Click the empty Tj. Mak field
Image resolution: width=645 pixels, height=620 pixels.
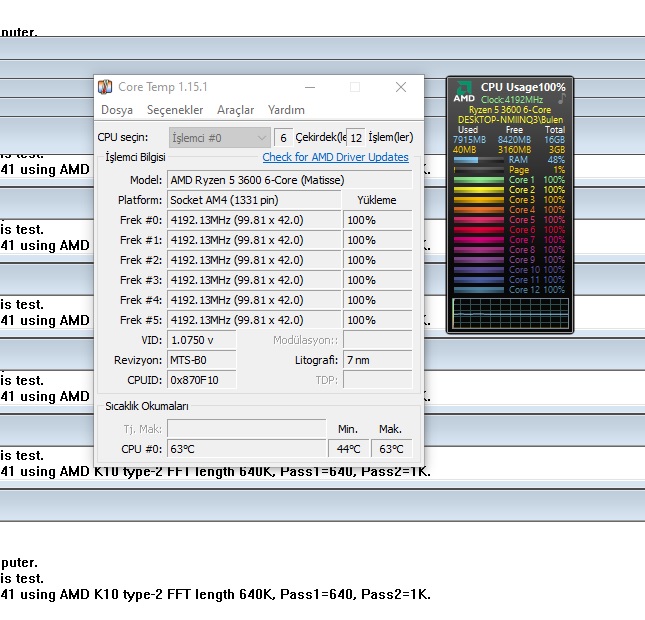click(246, 429)
